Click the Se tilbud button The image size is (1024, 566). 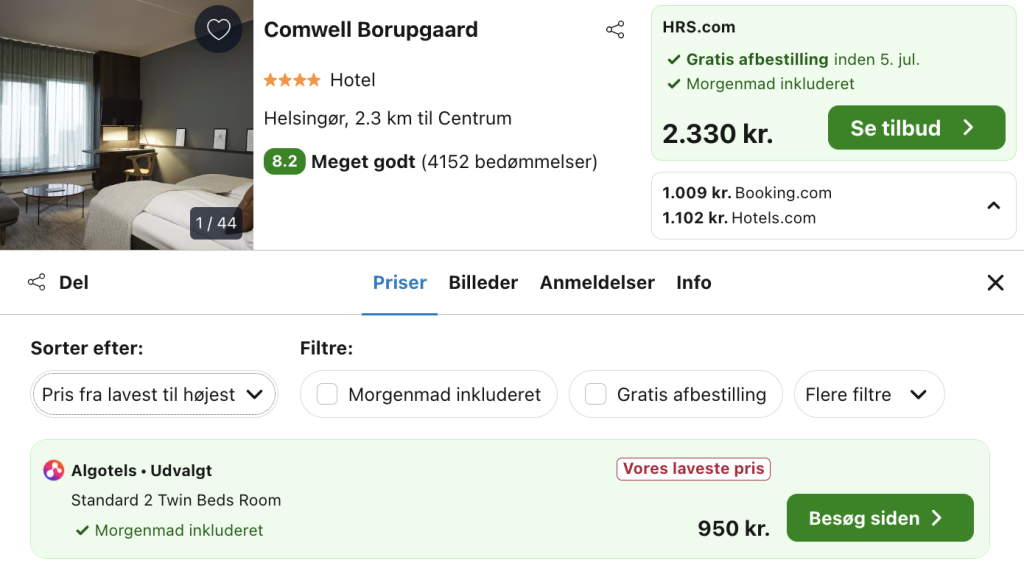pyautogui.click(x=916, y=127)
